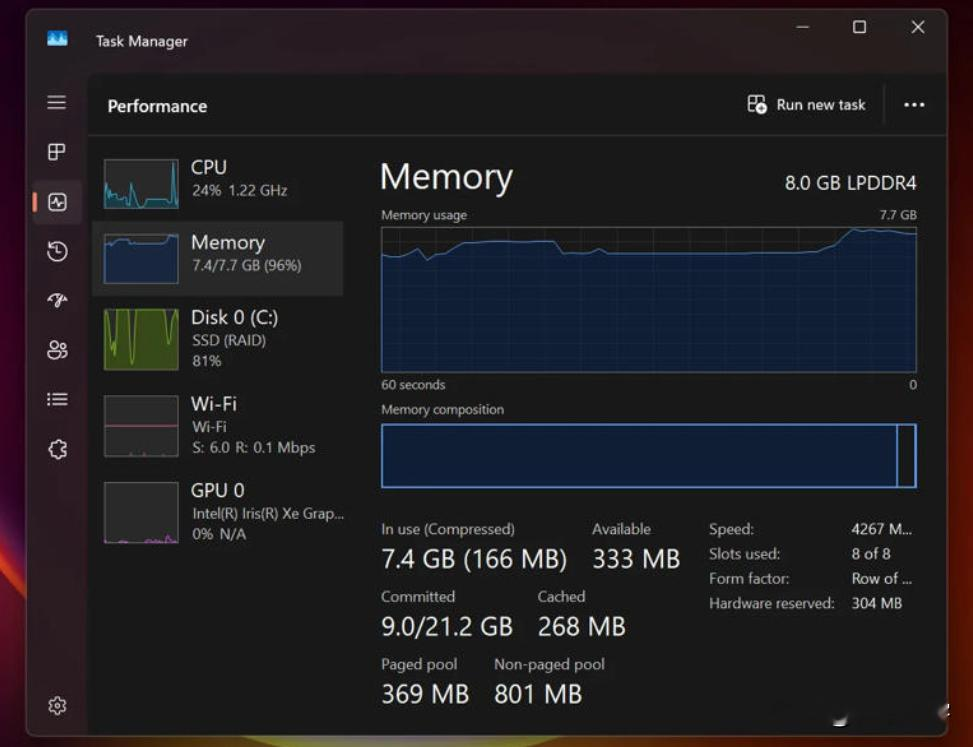Click Run new task button

[806, 105]
